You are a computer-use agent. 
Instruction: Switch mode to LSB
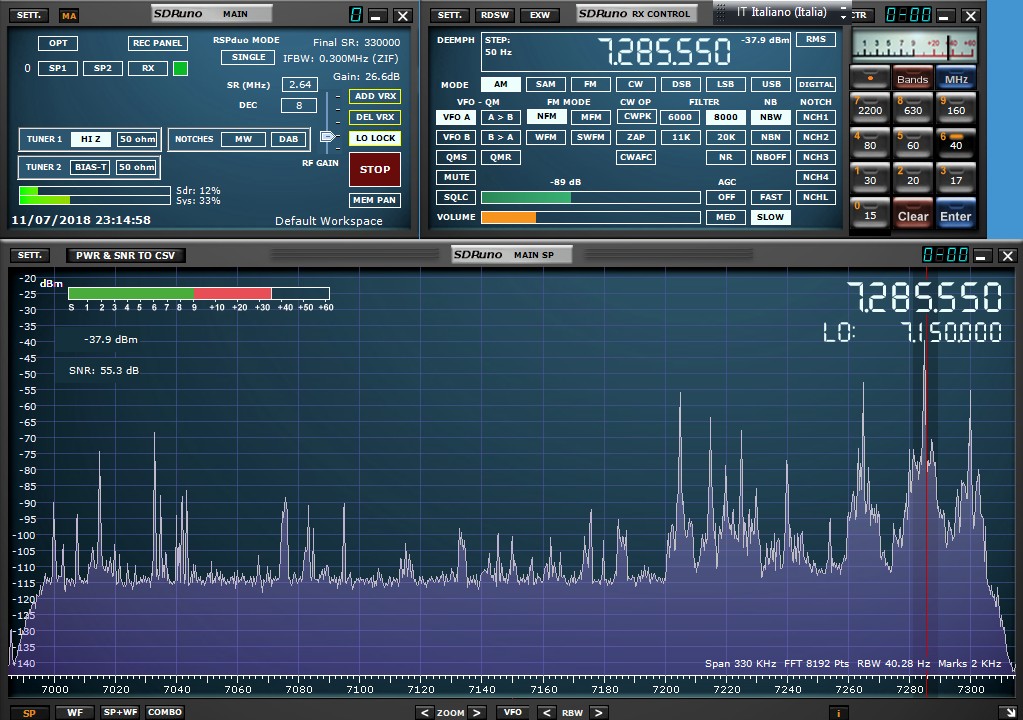click(x=725, y=84)
